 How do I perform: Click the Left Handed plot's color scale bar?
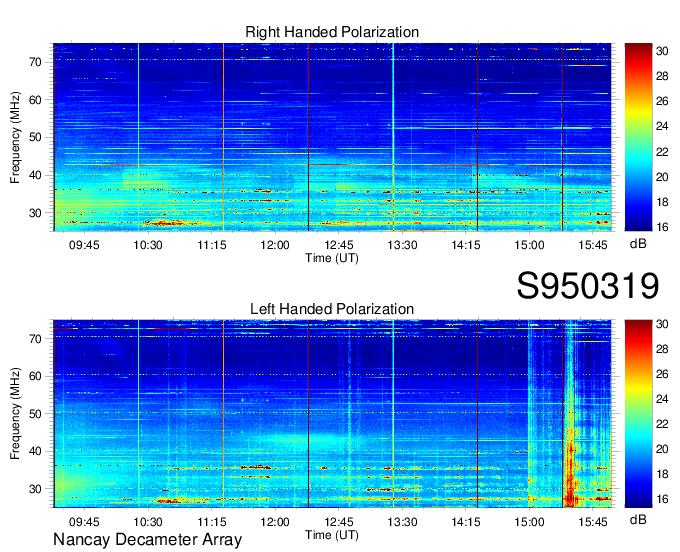[x=638, y=414]
